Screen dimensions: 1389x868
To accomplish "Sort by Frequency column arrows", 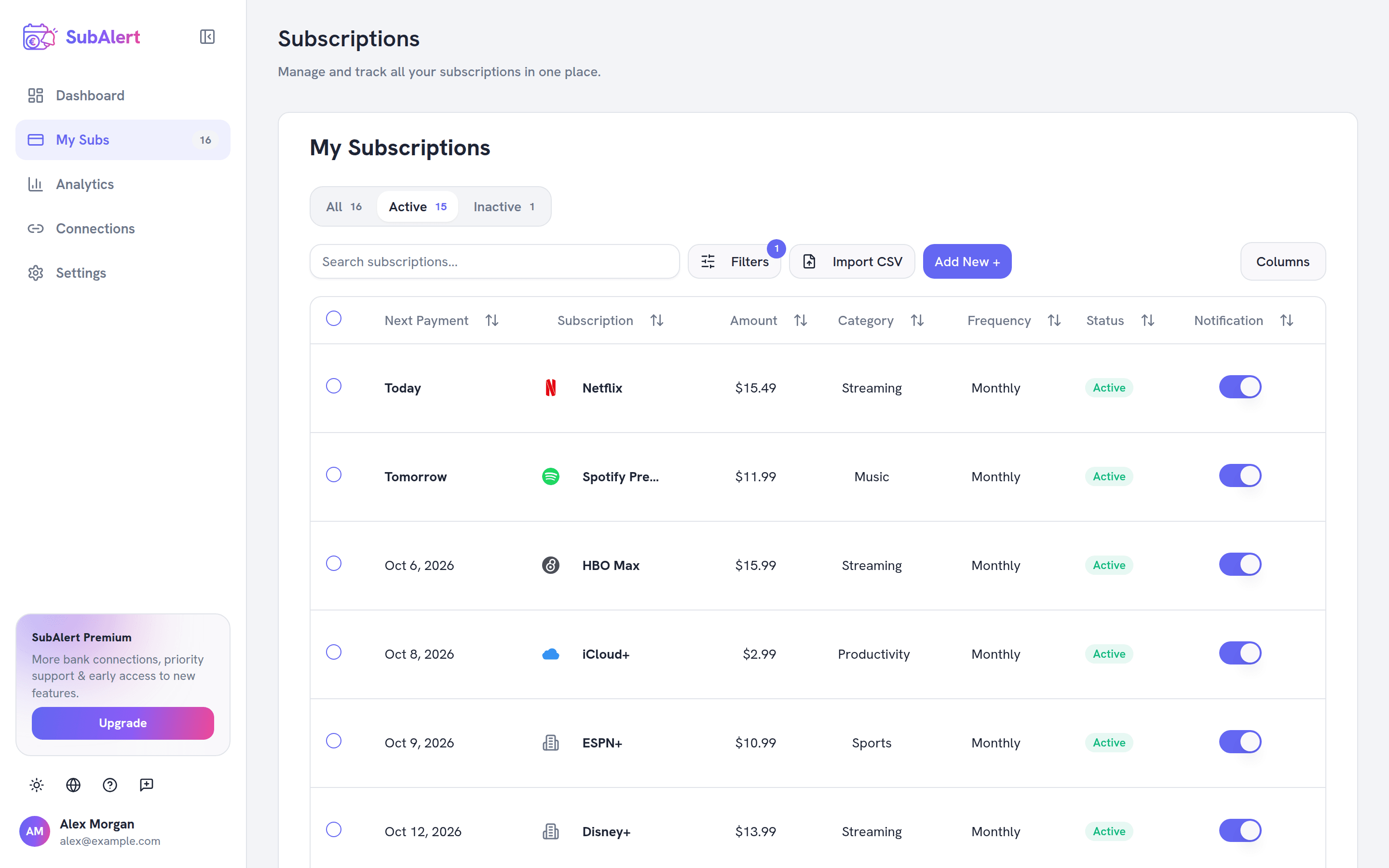I will click(x=1054, y=320).
